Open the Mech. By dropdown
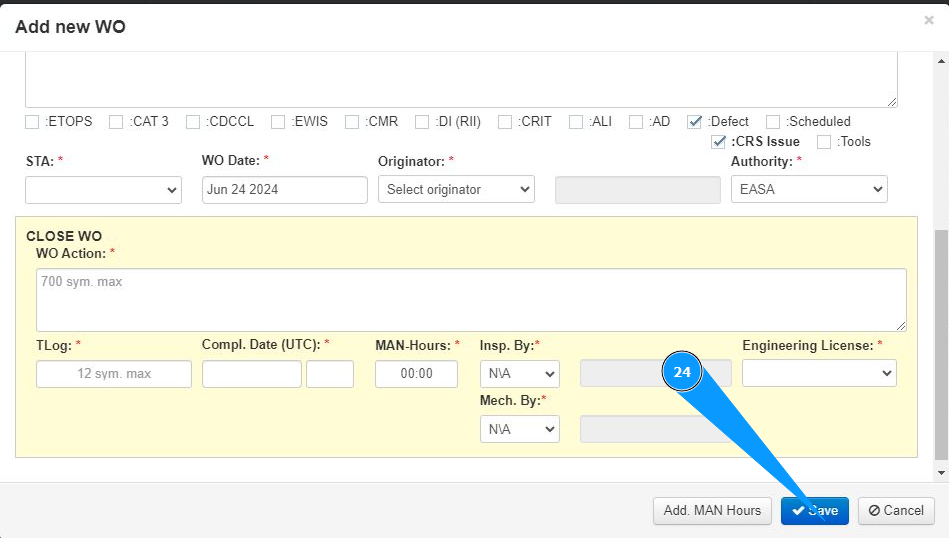This screenshot has height=538, width=949. point(519,429)
